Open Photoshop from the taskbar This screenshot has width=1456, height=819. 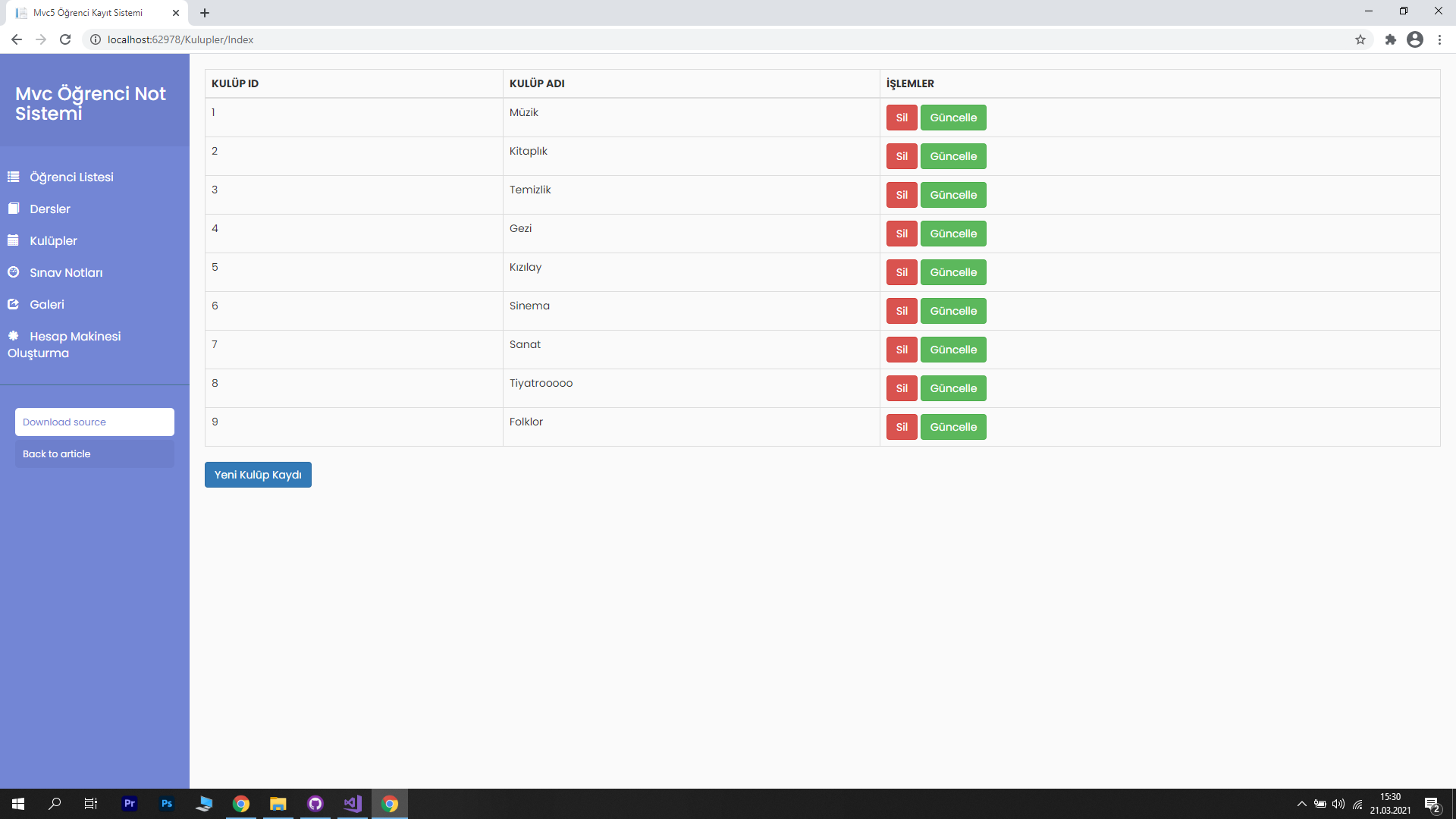tap(167, 804)
